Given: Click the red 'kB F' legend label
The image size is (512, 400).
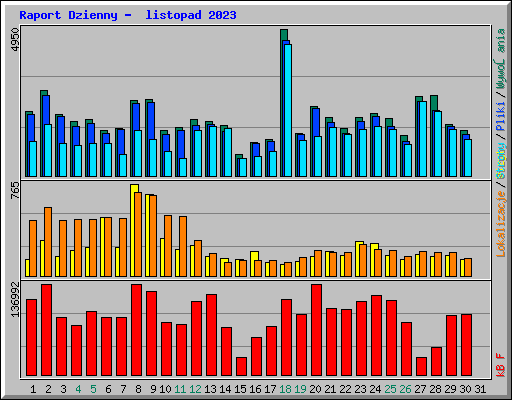Looking at the screenshot, I should pos(500,365).
